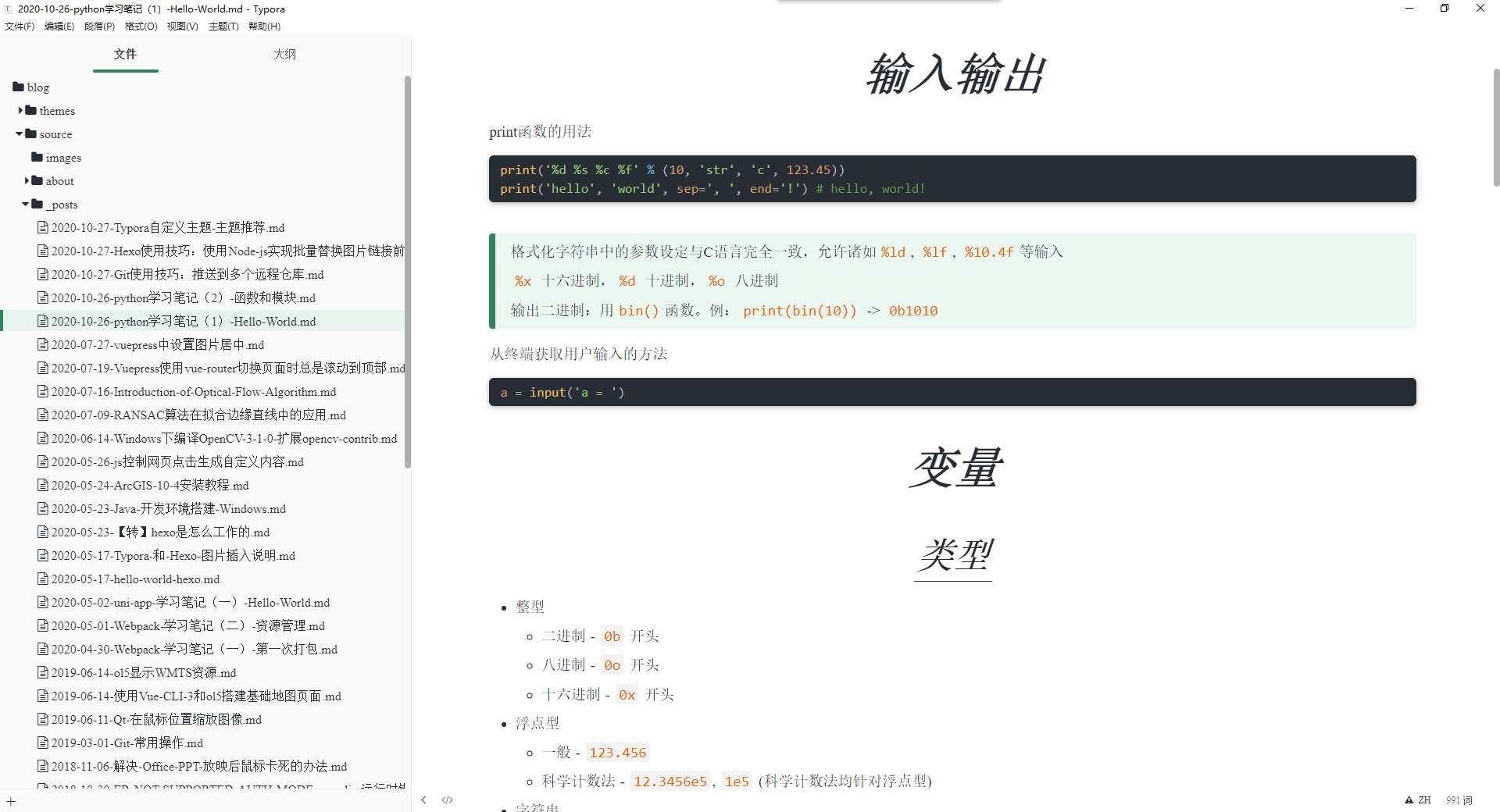Screen dimensions: 1500x812
Task: Click the sidebar file list scrollbar
Action: click(407, 273)
